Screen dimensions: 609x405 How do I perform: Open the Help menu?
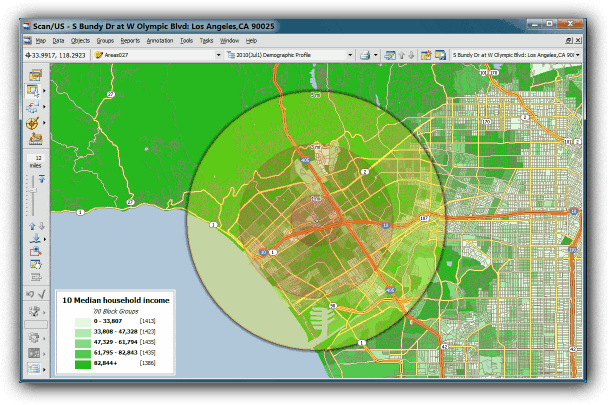251,41
